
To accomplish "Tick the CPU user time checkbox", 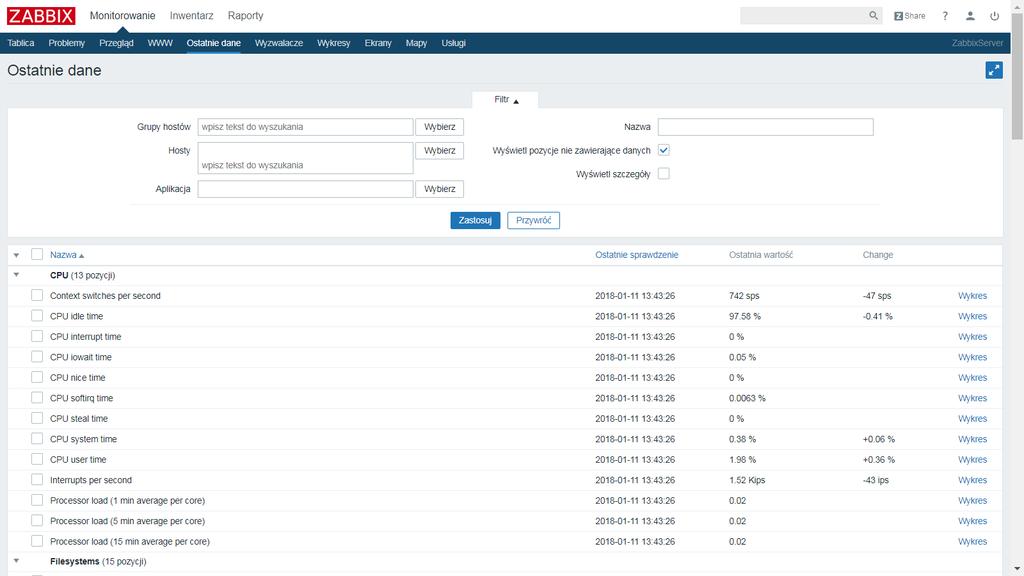I will (37, 459).
